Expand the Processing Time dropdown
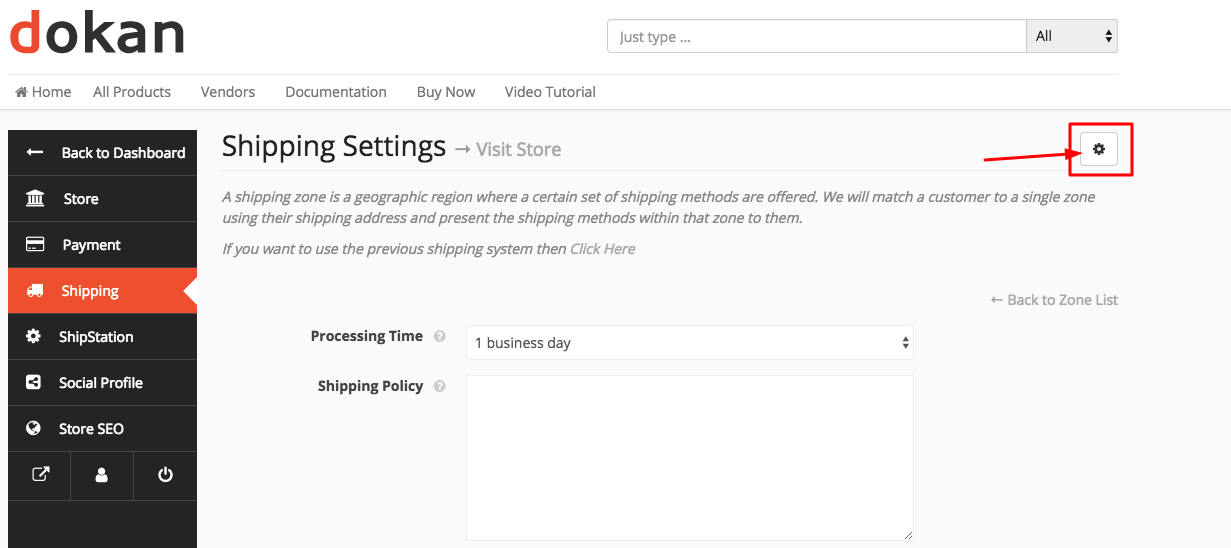This screenshot has height=548, width=1231. point(689,343)
